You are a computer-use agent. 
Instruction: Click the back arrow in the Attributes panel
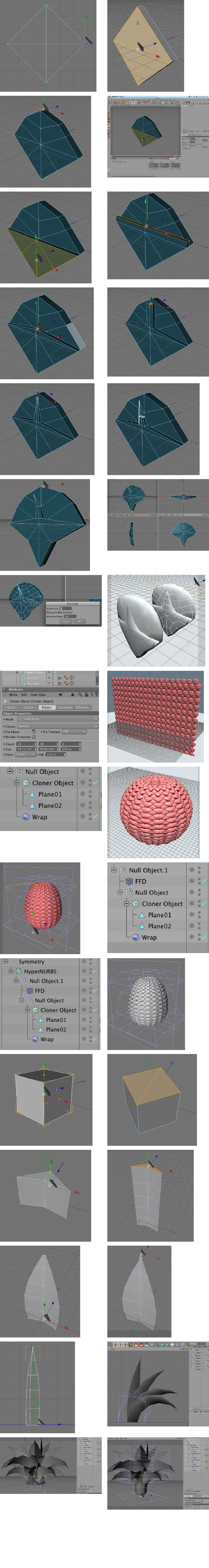(60, 695)
